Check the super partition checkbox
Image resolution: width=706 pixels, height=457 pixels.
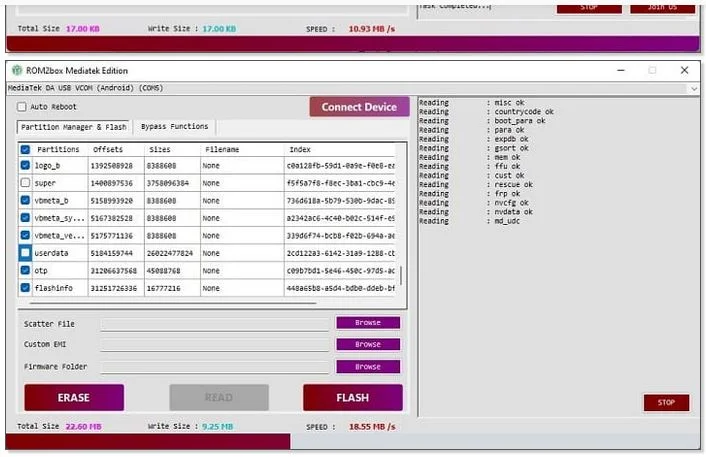25,183
